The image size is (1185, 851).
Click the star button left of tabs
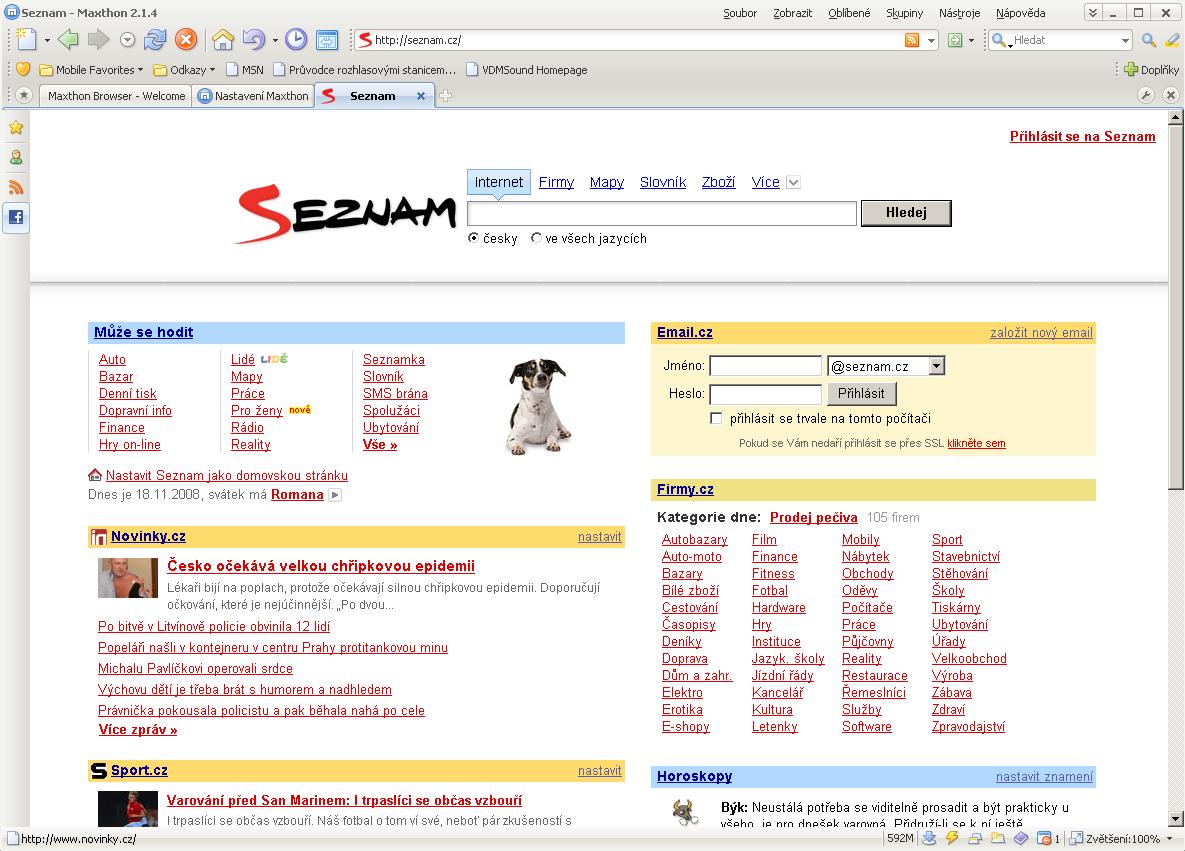coord(24,95)
